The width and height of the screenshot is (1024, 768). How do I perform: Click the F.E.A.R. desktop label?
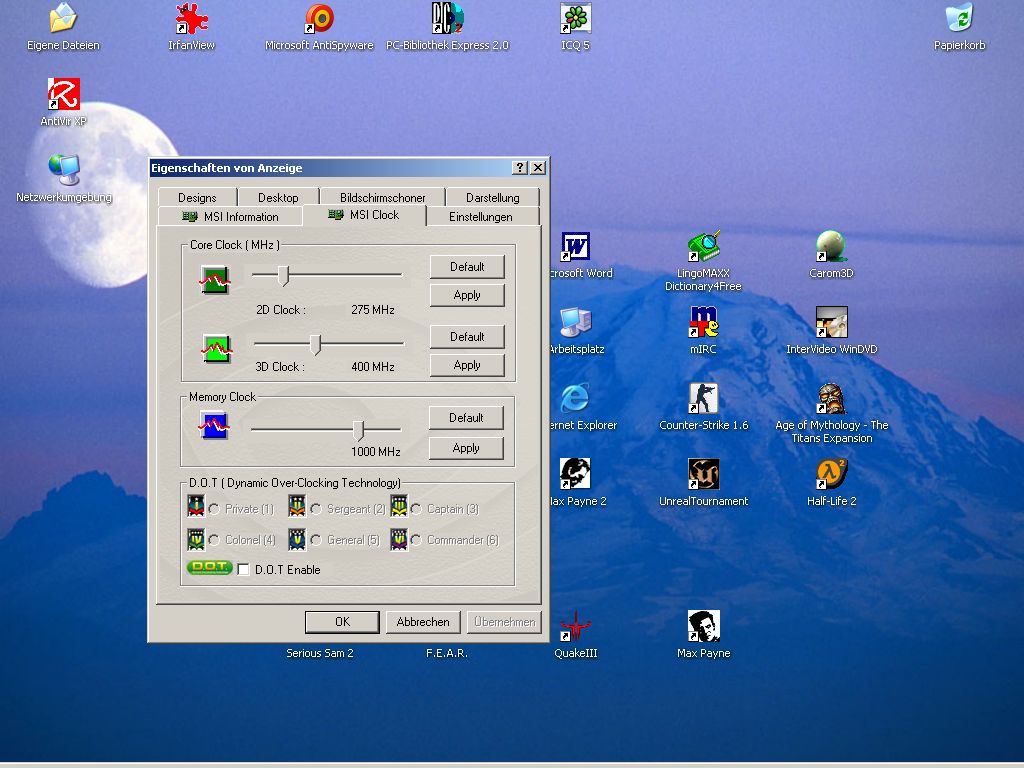pos(447,653)
